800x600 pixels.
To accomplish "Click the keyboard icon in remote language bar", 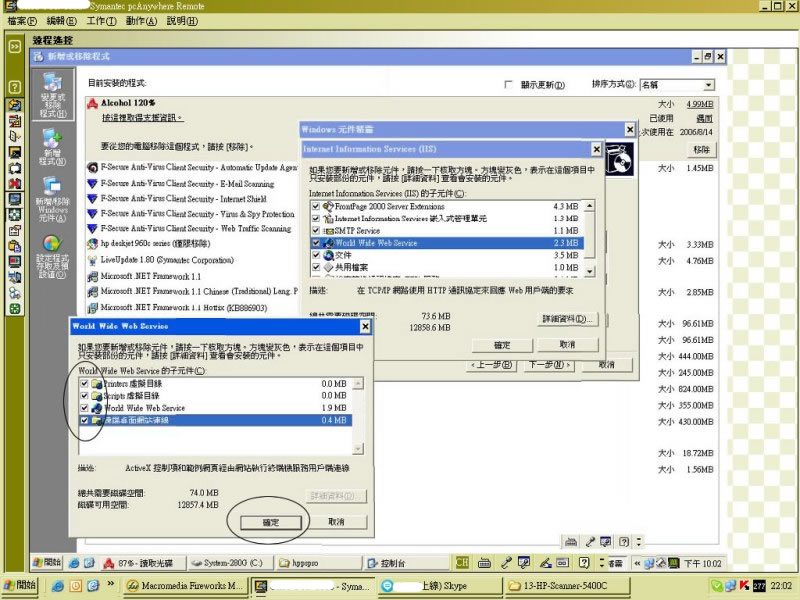I will 484,563.
